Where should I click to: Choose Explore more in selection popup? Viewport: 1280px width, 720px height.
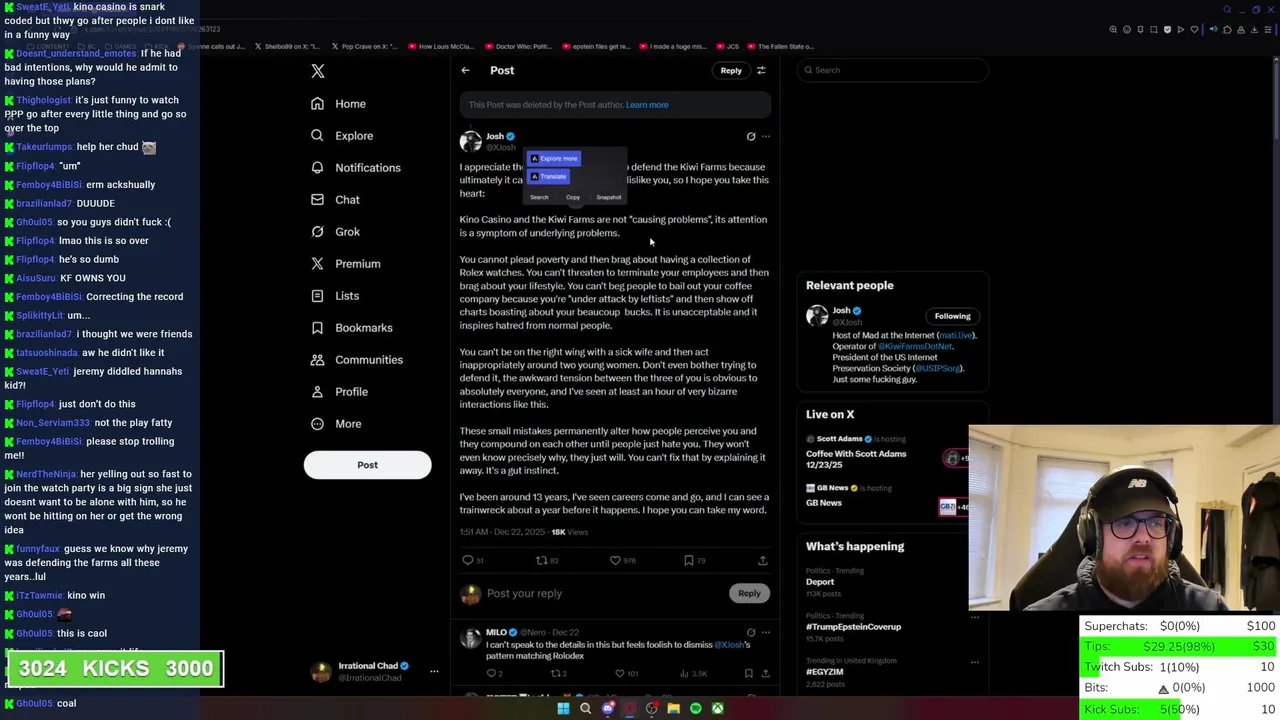(x=554, y=159)
